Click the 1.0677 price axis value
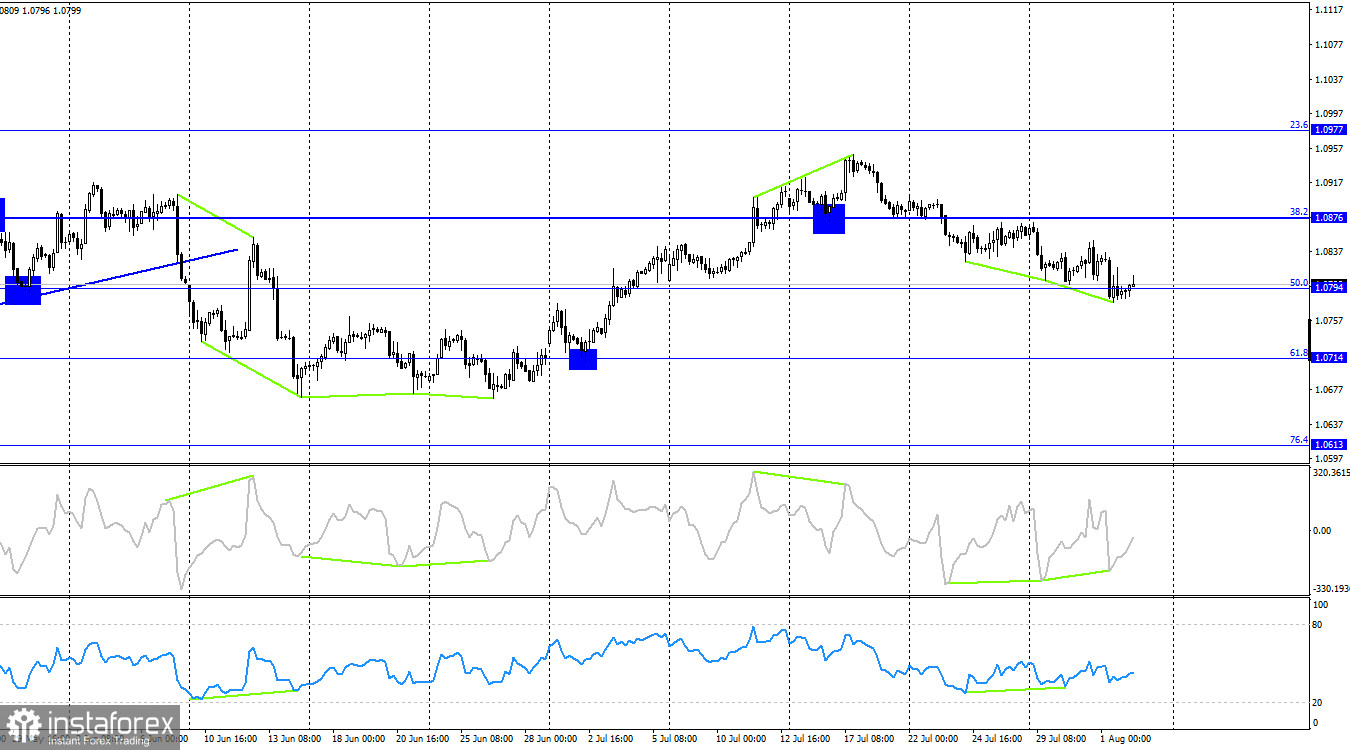Screen dimensions: 1350x750 (x=1330, y=390)
